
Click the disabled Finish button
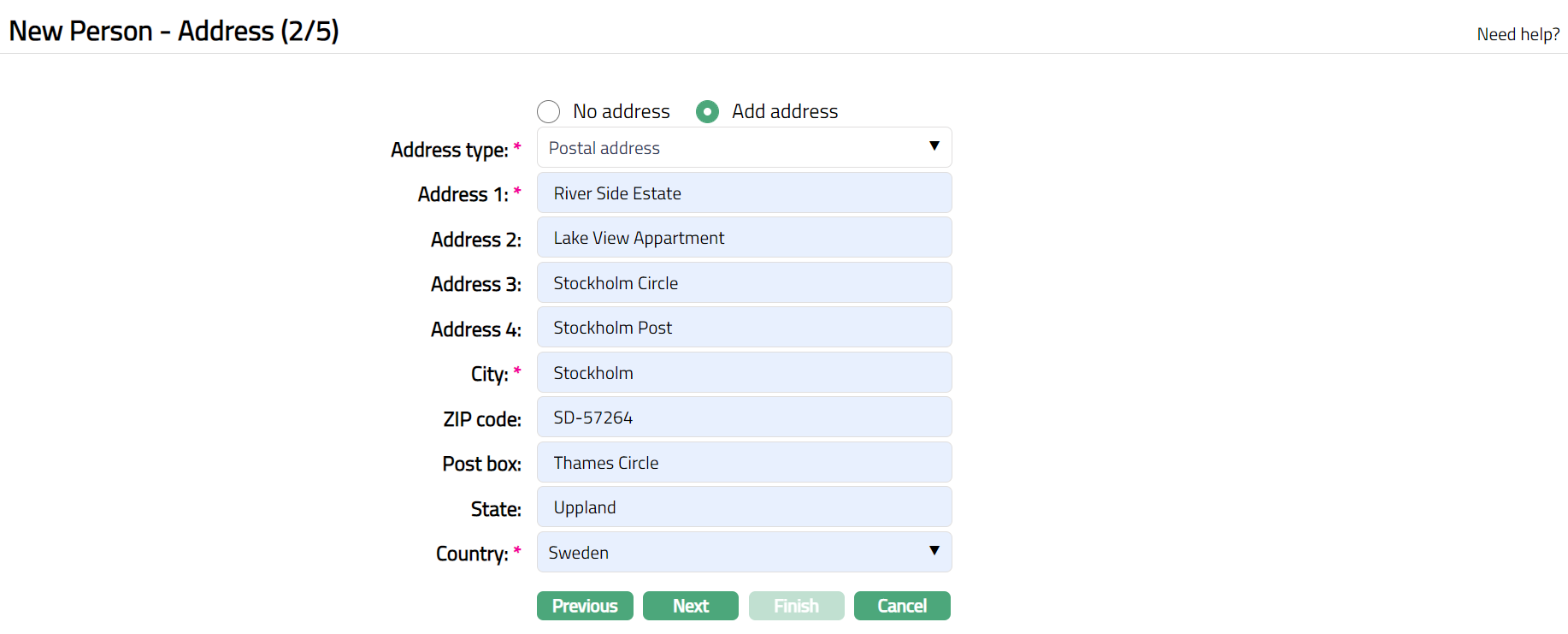tap(796, 606)
